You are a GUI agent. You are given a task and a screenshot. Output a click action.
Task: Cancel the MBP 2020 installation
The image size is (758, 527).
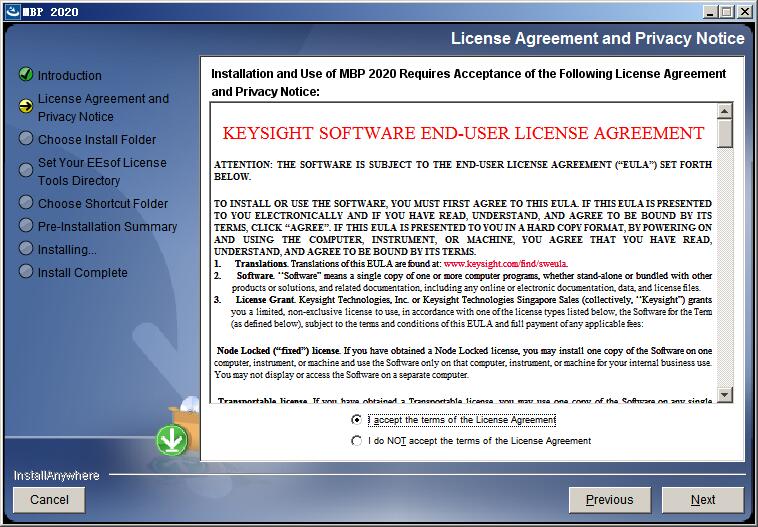49,499
